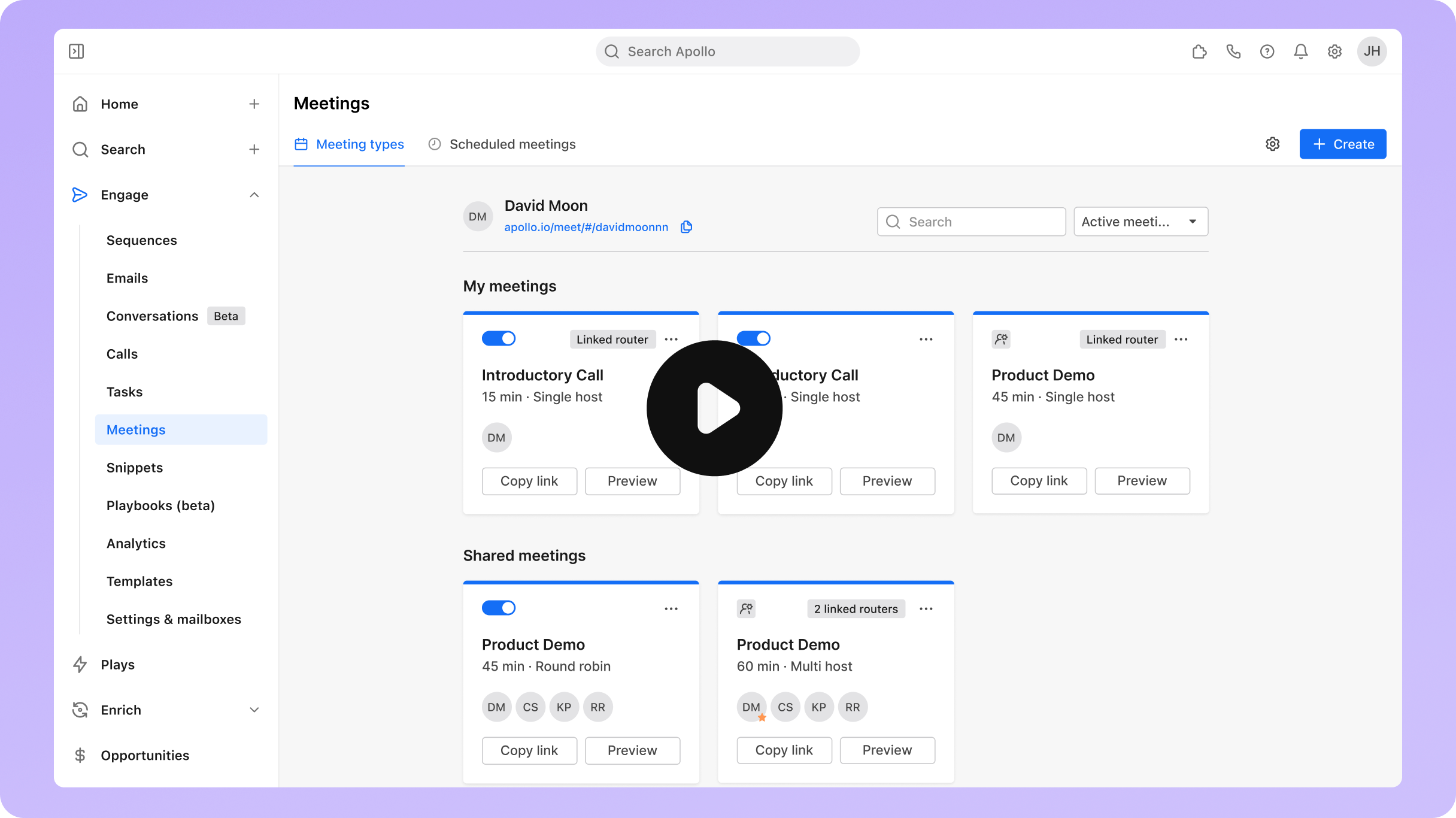Open the Active meetings filter dropdown
1456x818 pixels.
1140,222
